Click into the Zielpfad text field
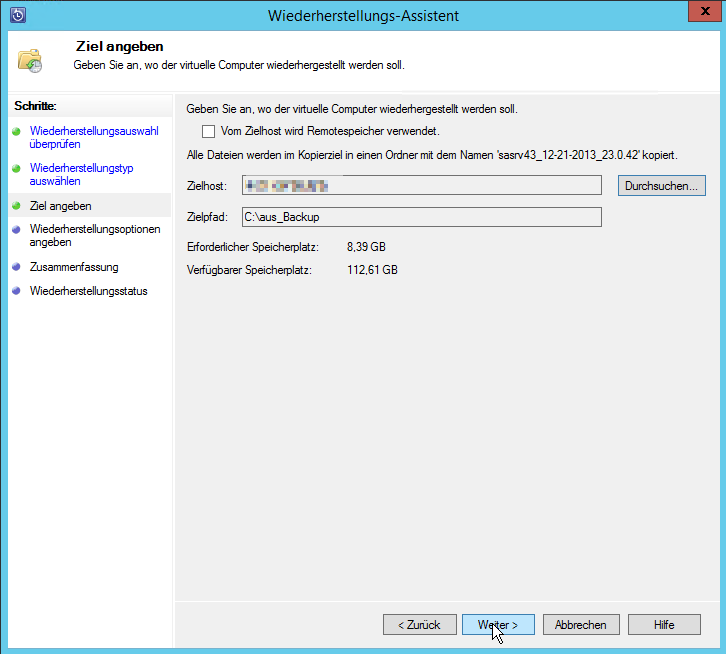726x654 pixels. pos(421,217)
